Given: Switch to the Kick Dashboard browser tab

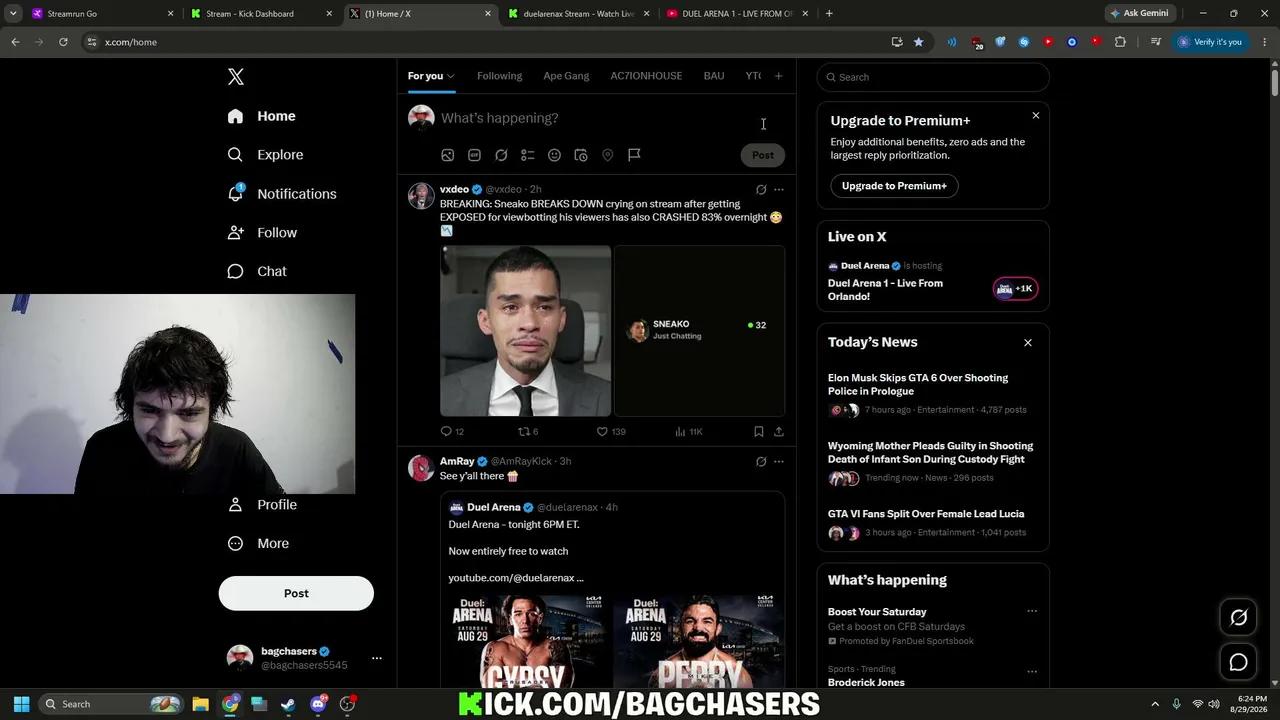Looking at the screenshot, I should 262,14.
